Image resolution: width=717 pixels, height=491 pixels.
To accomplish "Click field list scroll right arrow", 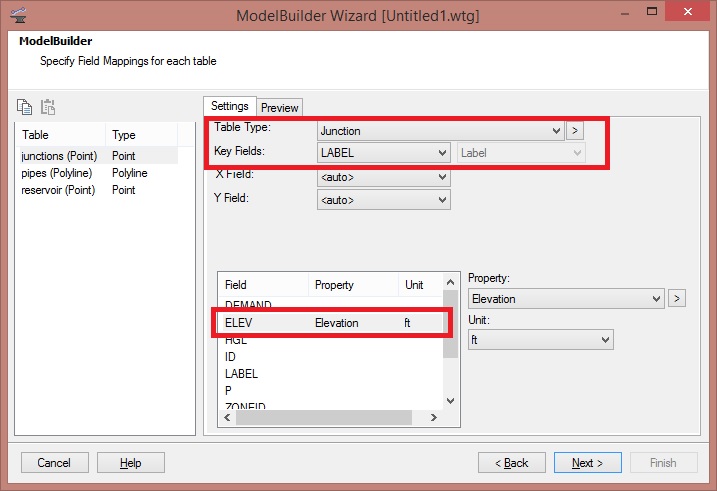I will point(434,417).
